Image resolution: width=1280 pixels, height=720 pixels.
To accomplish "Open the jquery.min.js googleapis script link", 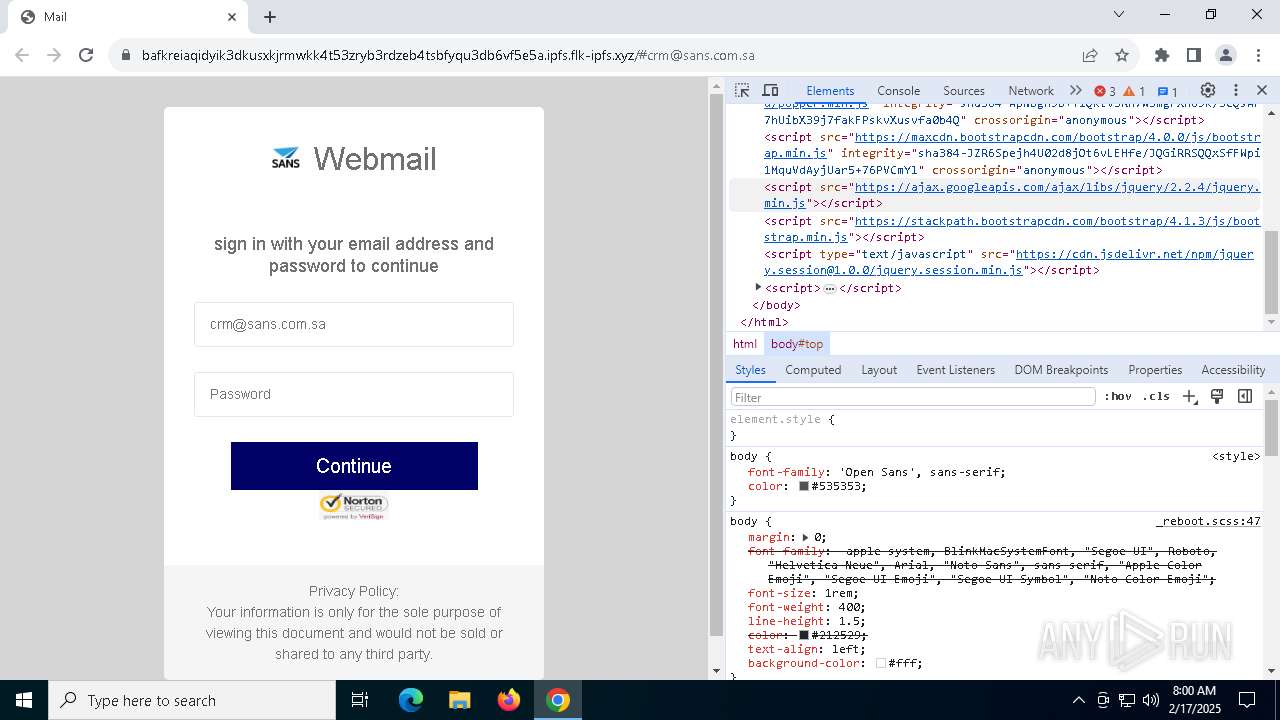I will tap(1012, 195).
